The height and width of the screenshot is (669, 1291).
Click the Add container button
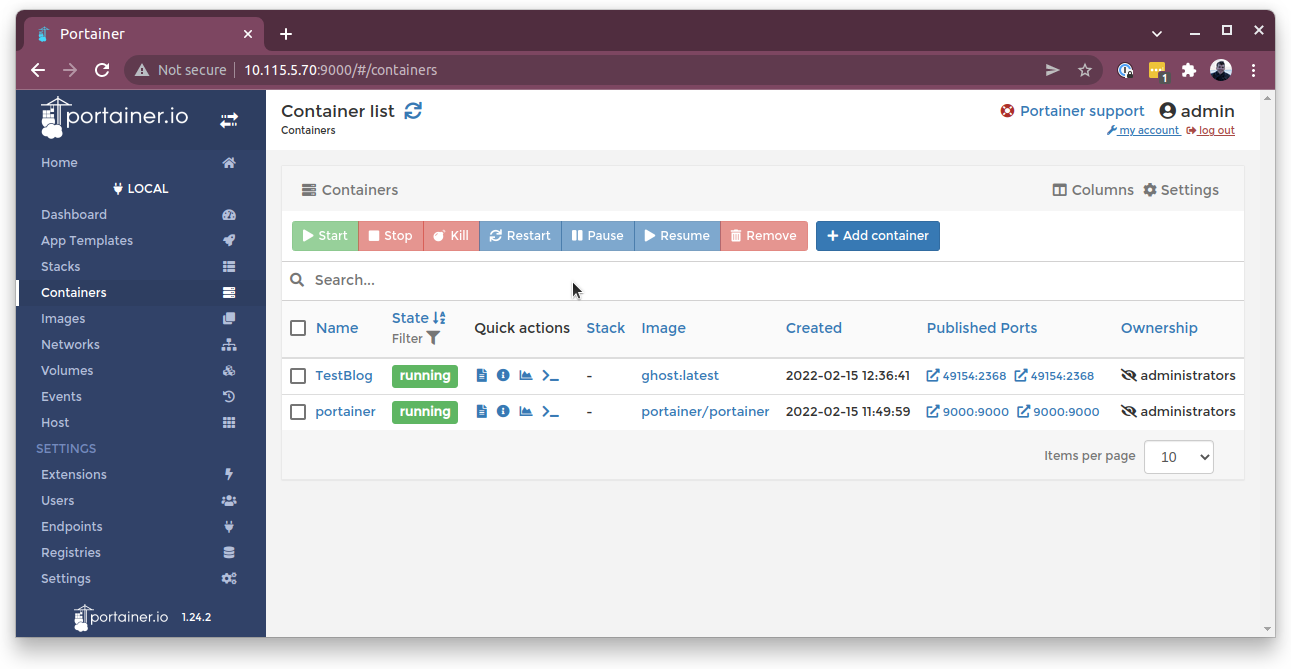pyautogui.click(x=877, y=236)
